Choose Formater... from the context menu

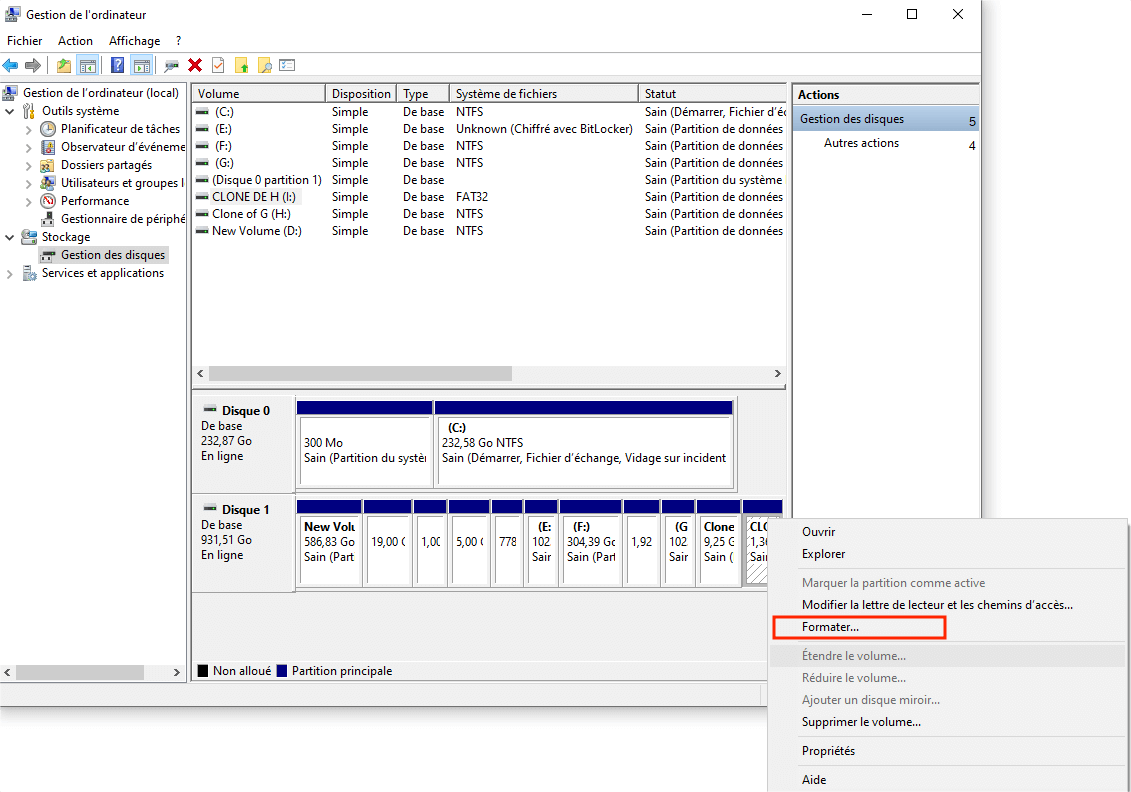[x=830, y=628]
